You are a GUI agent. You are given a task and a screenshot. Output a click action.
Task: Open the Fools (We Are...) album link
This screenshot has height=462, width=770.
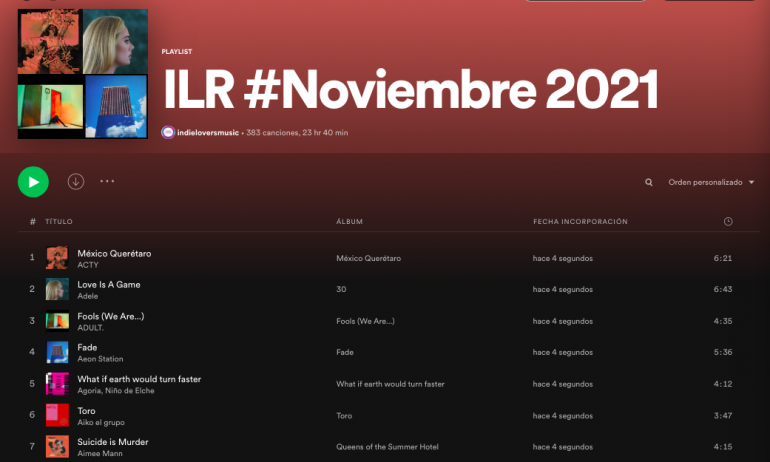(365, 321)
